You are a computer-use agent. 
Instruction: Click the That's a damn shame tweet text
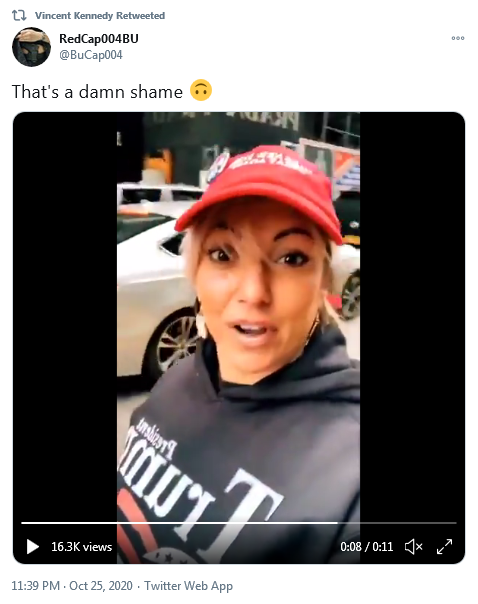tap(97, 92)
